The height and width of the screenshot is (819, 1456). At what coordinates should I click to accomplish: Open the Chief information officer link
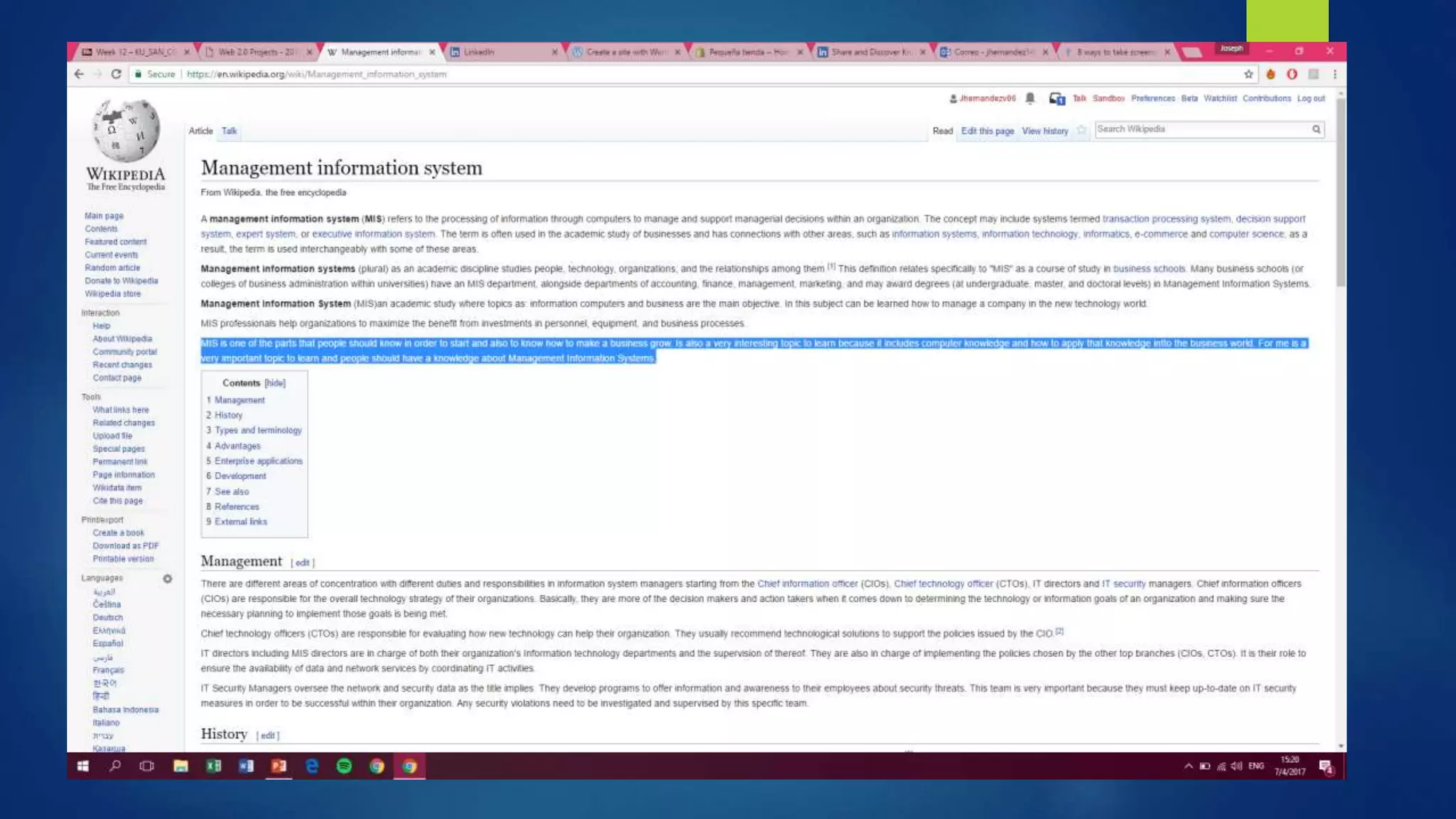point(807,584)
